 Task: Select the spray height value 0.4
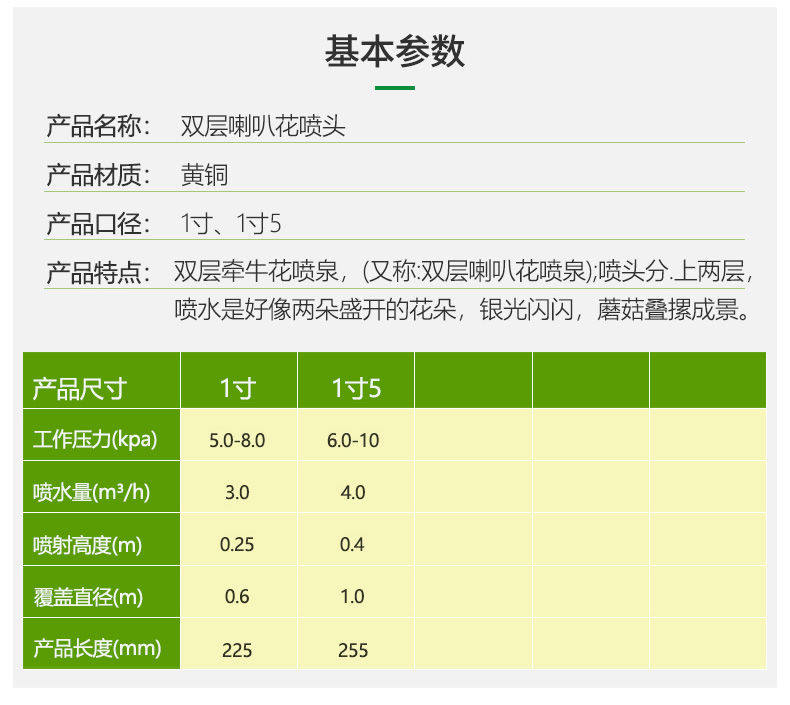pyautogui.click(x=352, y=545)
